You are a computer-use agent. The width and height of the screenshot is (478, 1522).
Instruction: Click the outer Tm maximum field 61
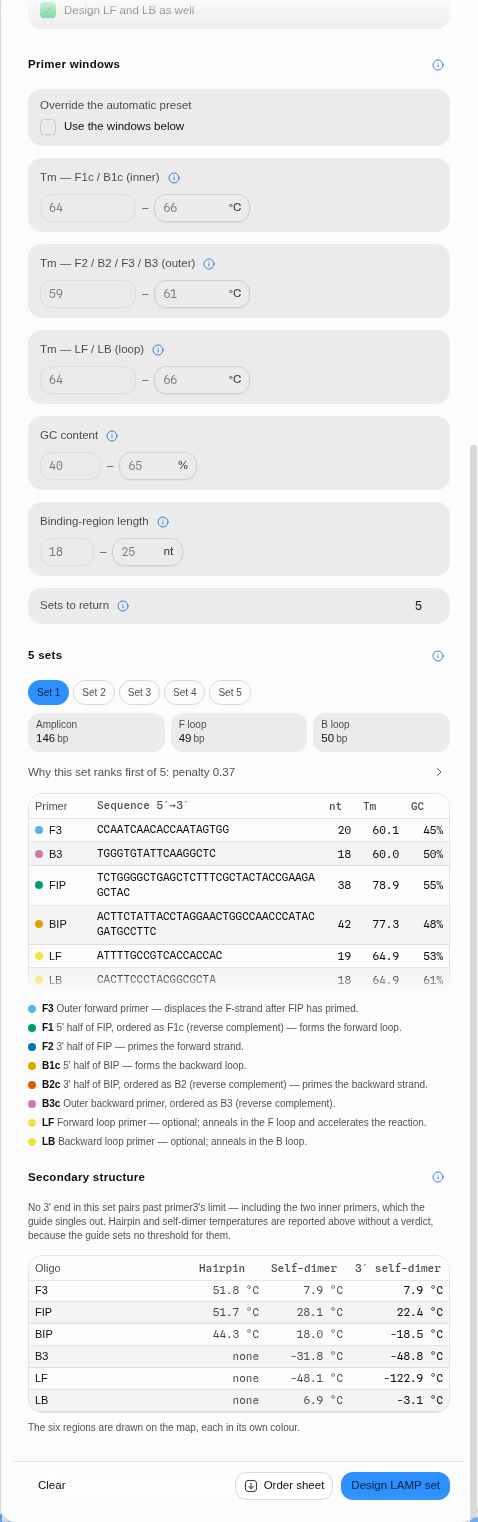click(x=202, y=294)
